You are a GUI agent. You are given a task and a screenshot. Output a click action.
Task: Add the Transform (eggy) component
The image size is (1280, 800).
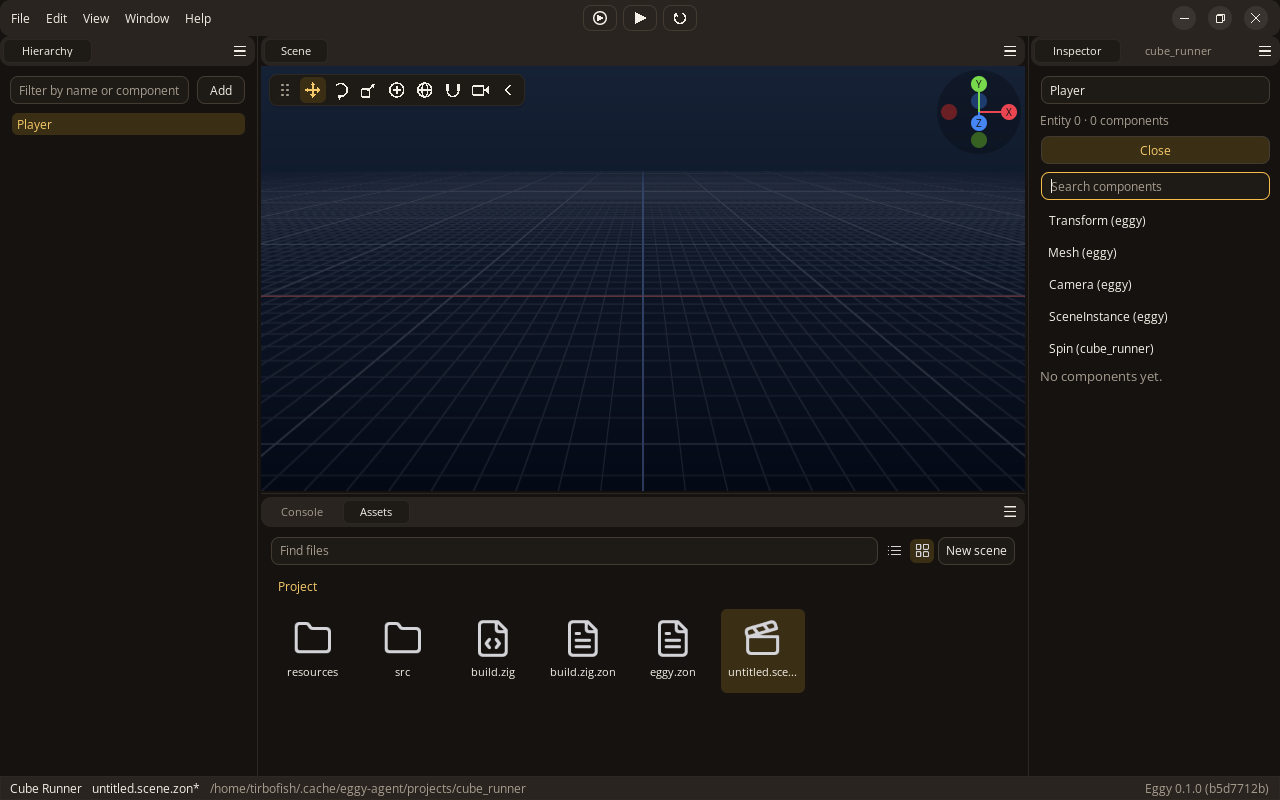pyautogui.click(x=1155, y=220)
